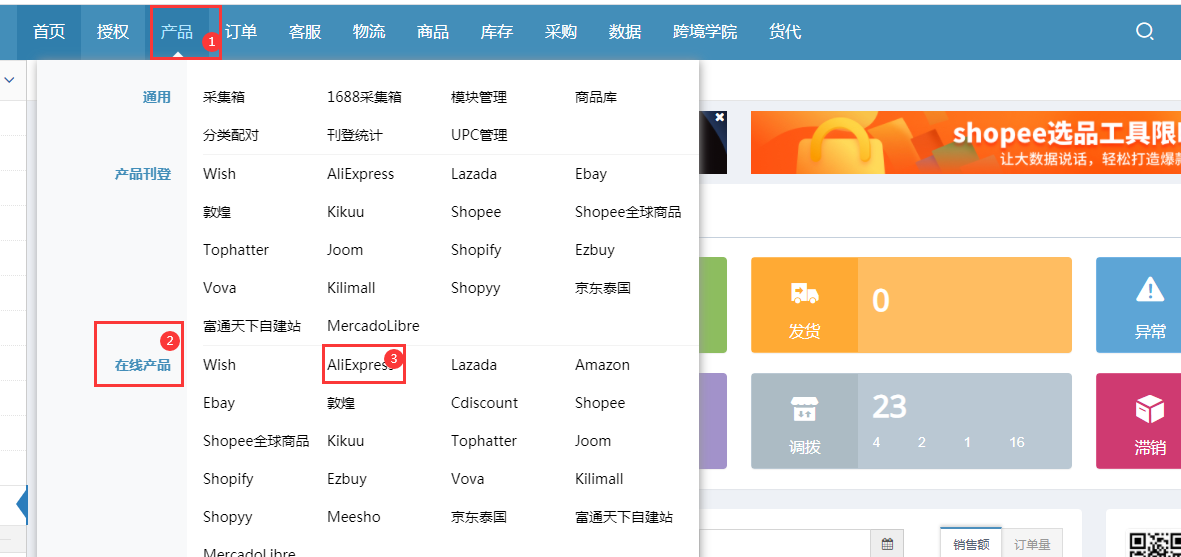
Task: Open 模块管理 under 通用
Action: point(479,97)
